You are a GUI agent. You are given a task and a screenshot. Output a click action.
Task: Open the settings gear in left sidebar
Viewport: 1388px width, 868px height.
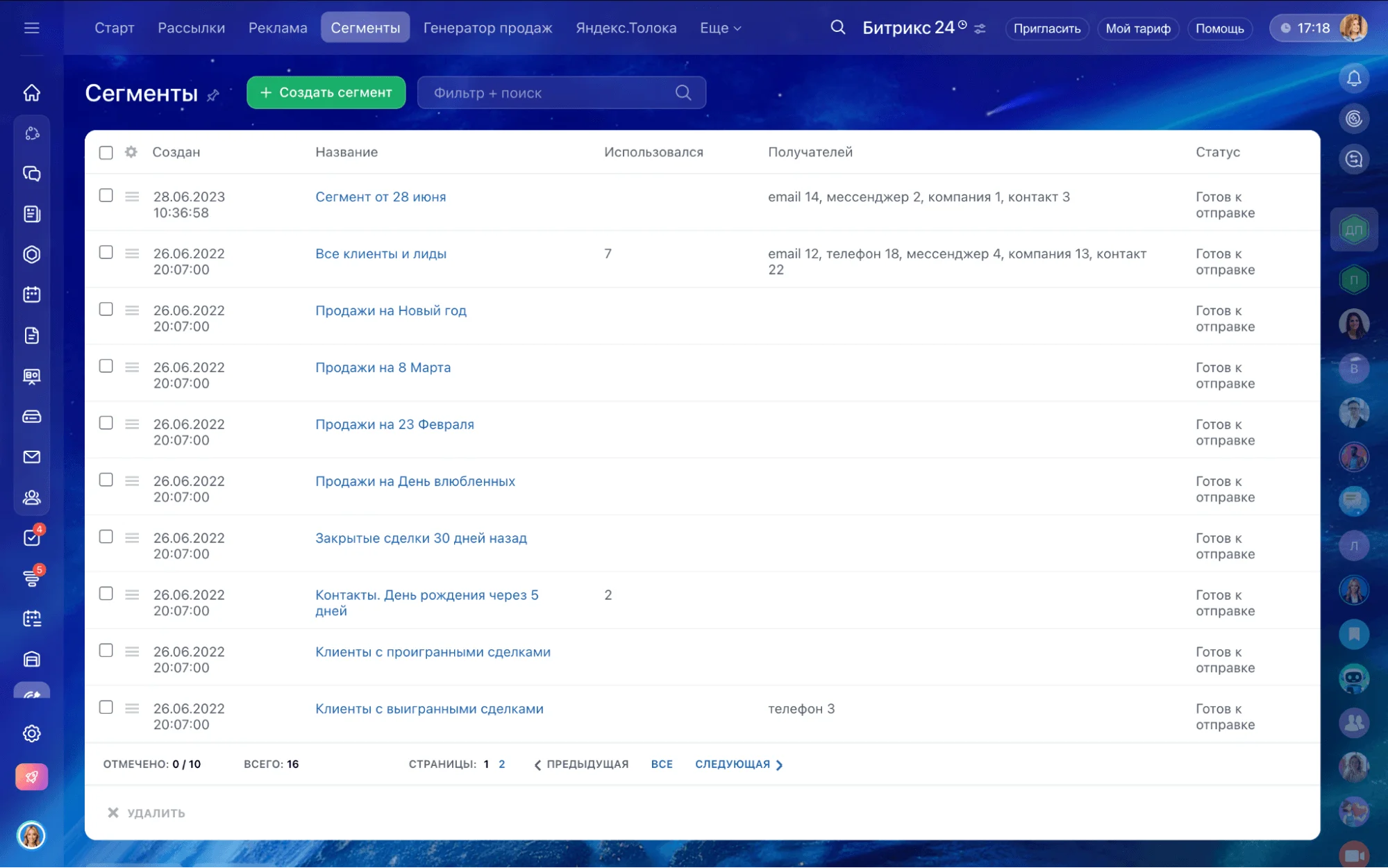point(32,733)
